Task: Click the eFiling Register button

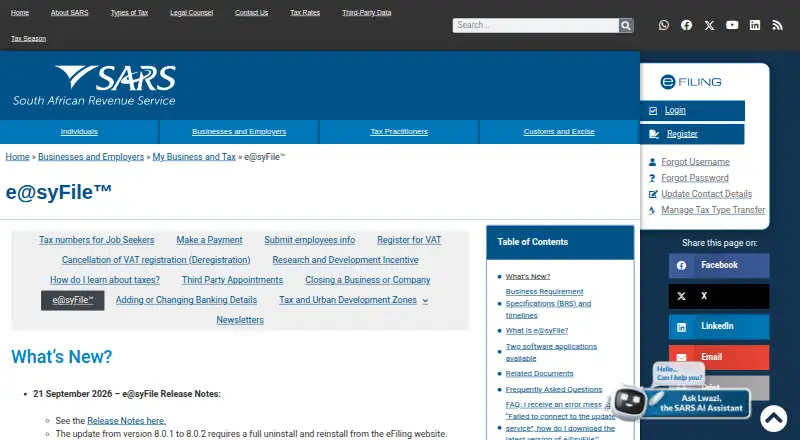Action: click(x=692, y=134)
